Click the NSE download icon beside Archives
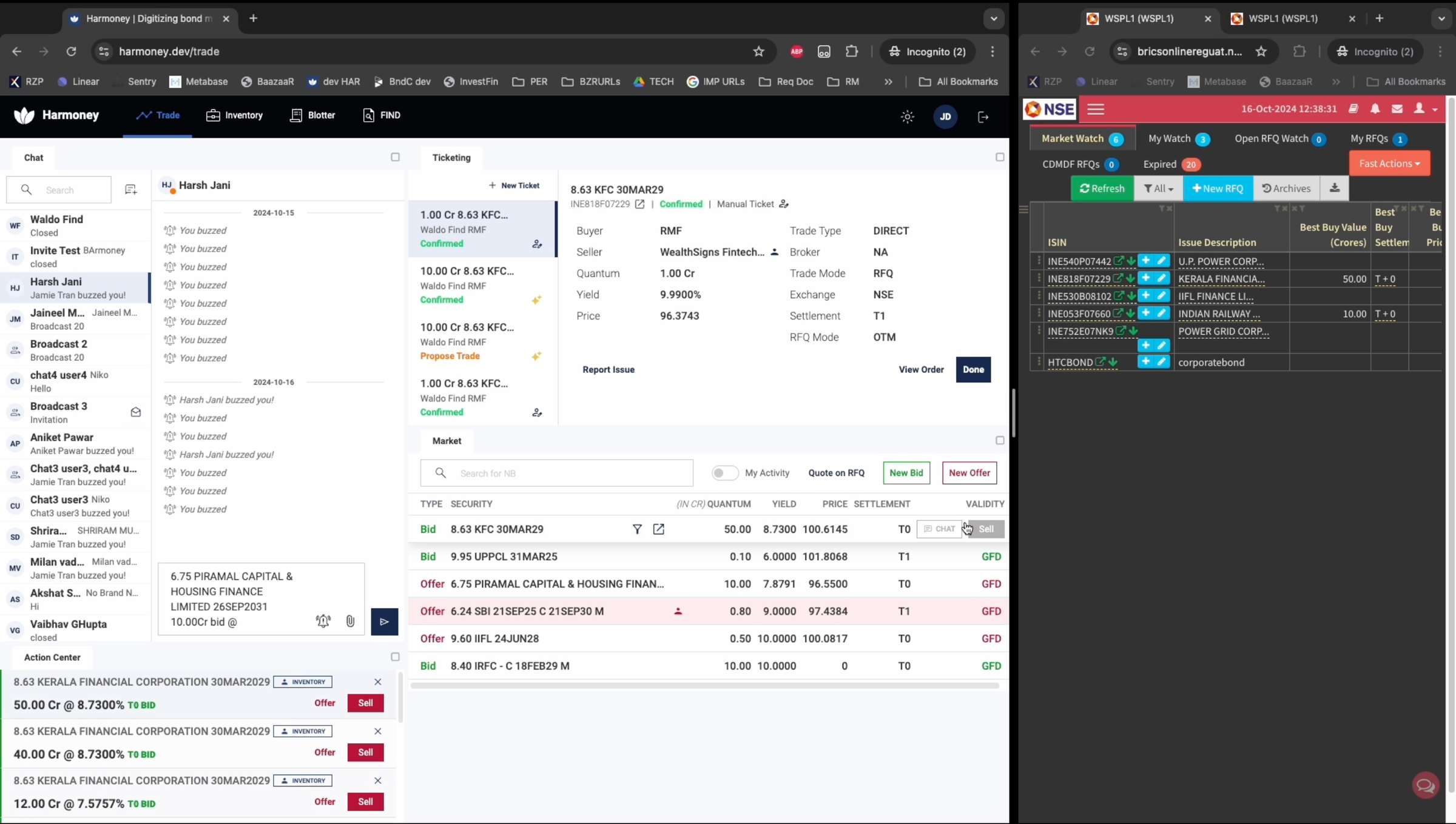The image size is (1456, 824). point(1334,188)
